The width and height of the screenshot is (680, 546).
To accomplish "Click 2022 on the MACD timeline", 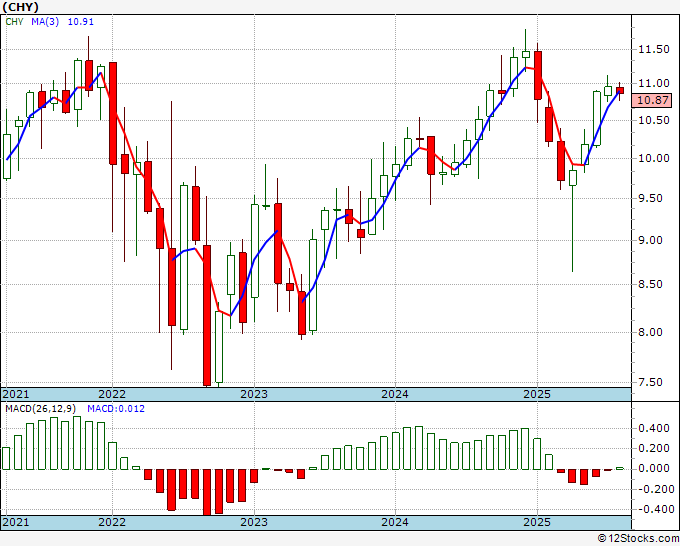I will point(112,522).
